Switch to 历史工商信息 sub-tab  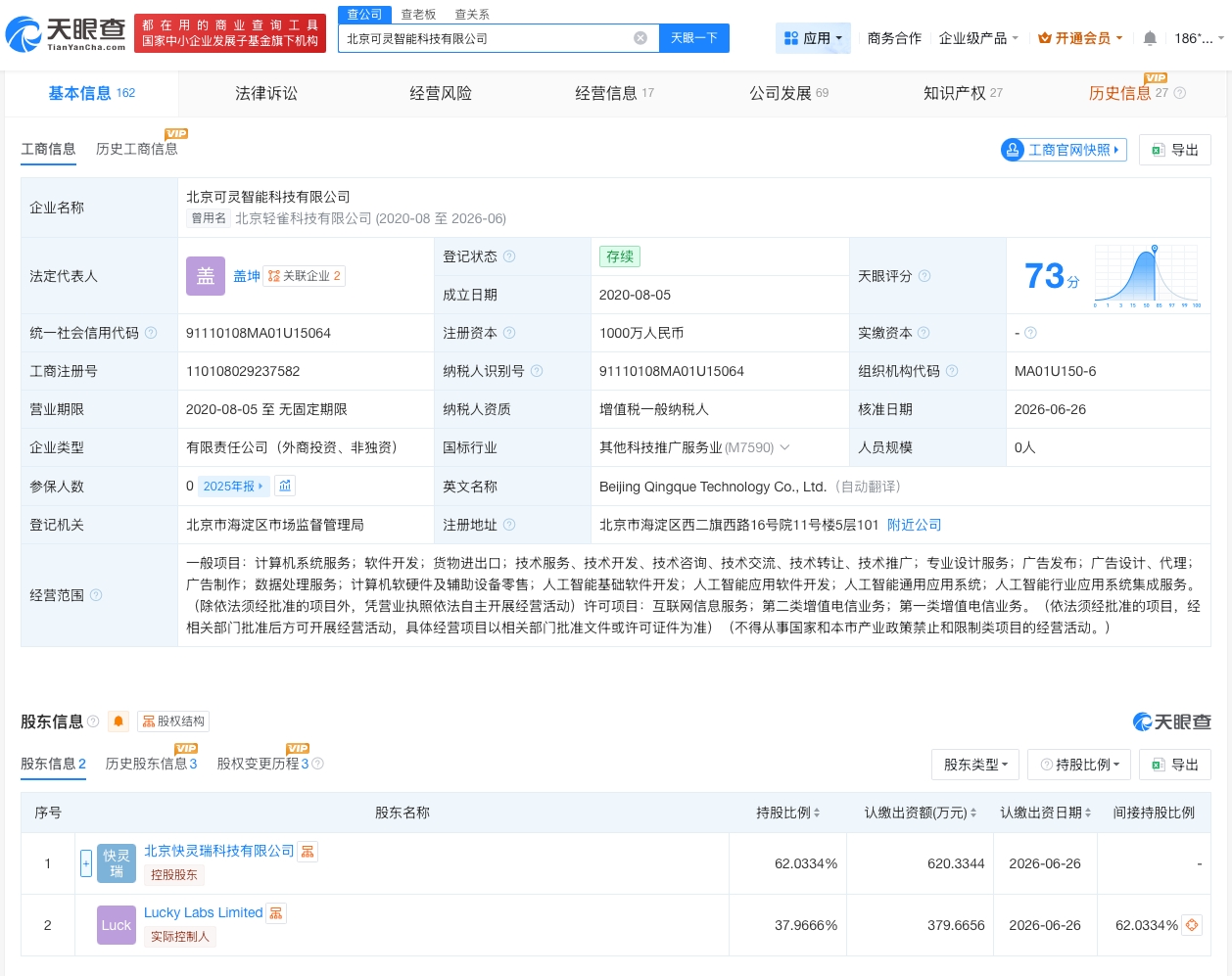[x=137, y=149]
